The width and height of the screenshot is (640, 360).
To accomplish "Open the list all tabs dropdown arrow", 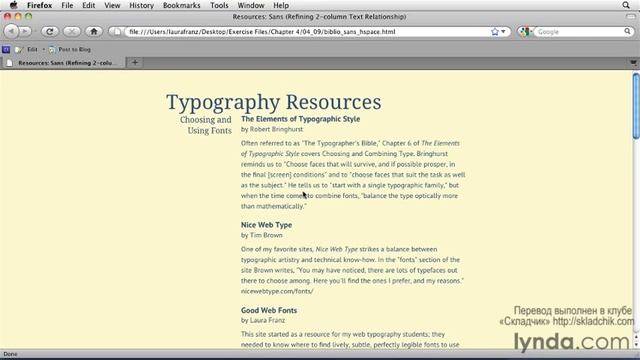I will [x=633, y=62].
